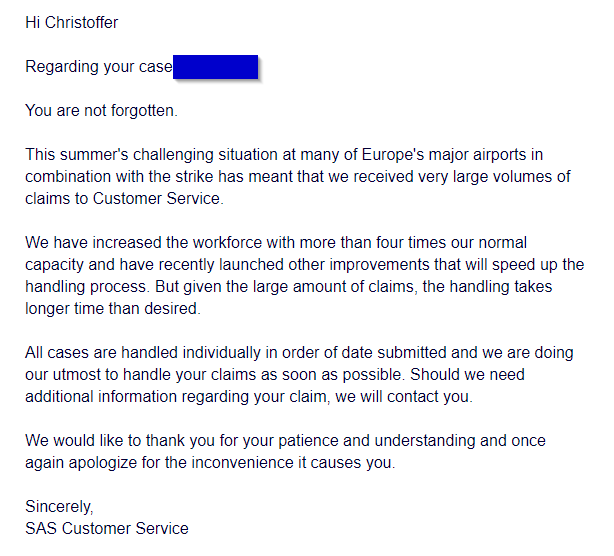614x556 pixels.
Task: Click the 'Regarding your case' text
Action: (97, 67)
